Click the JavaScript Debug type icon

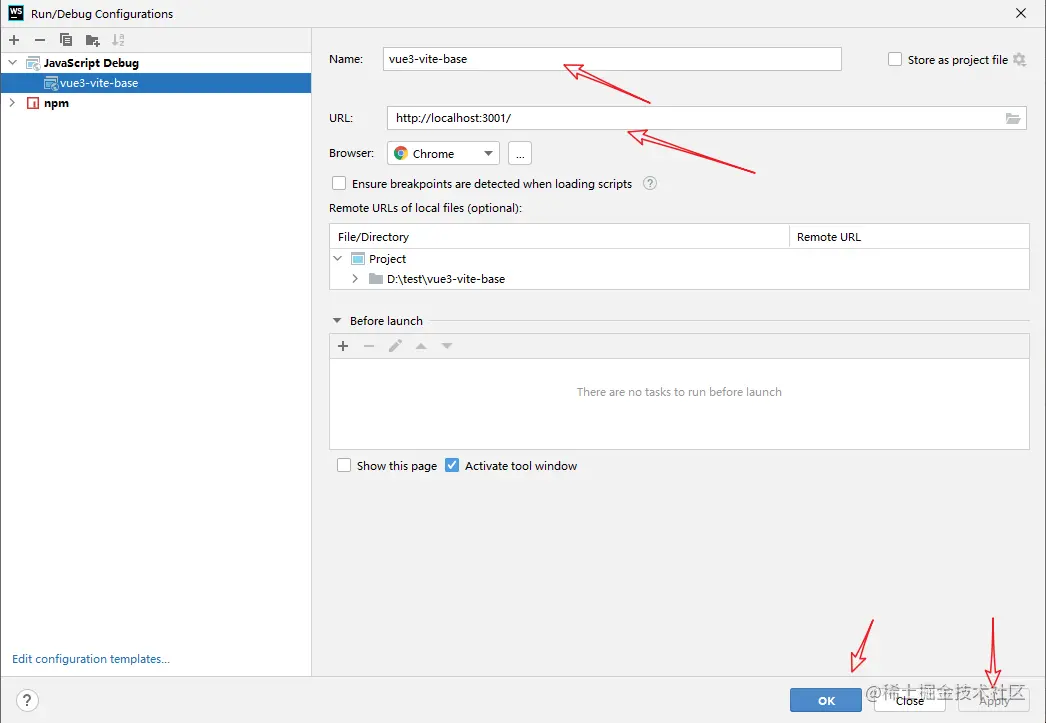[x=33, y=63]
